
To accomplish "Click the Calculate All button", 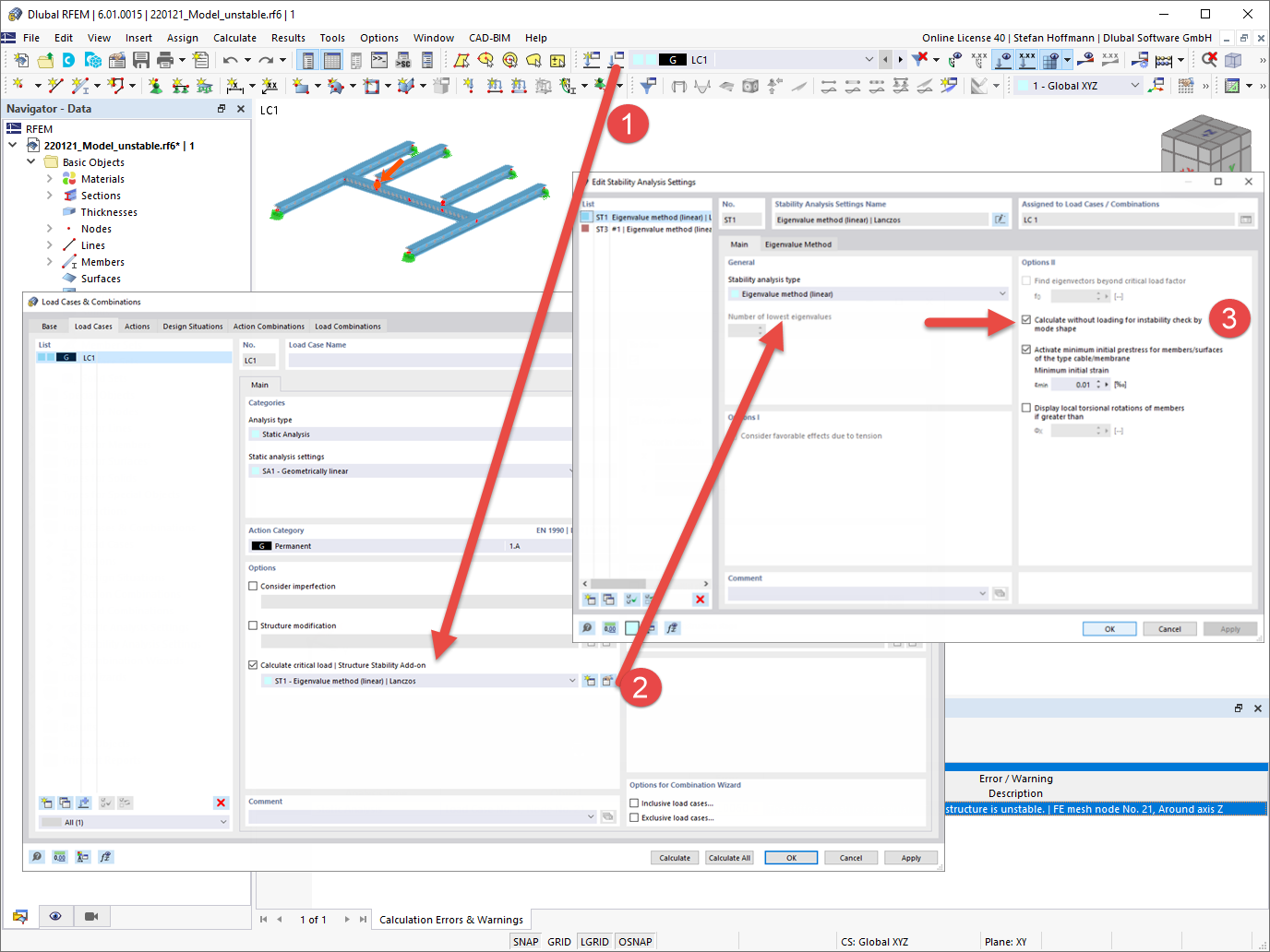I will click(x=729, y=857).
